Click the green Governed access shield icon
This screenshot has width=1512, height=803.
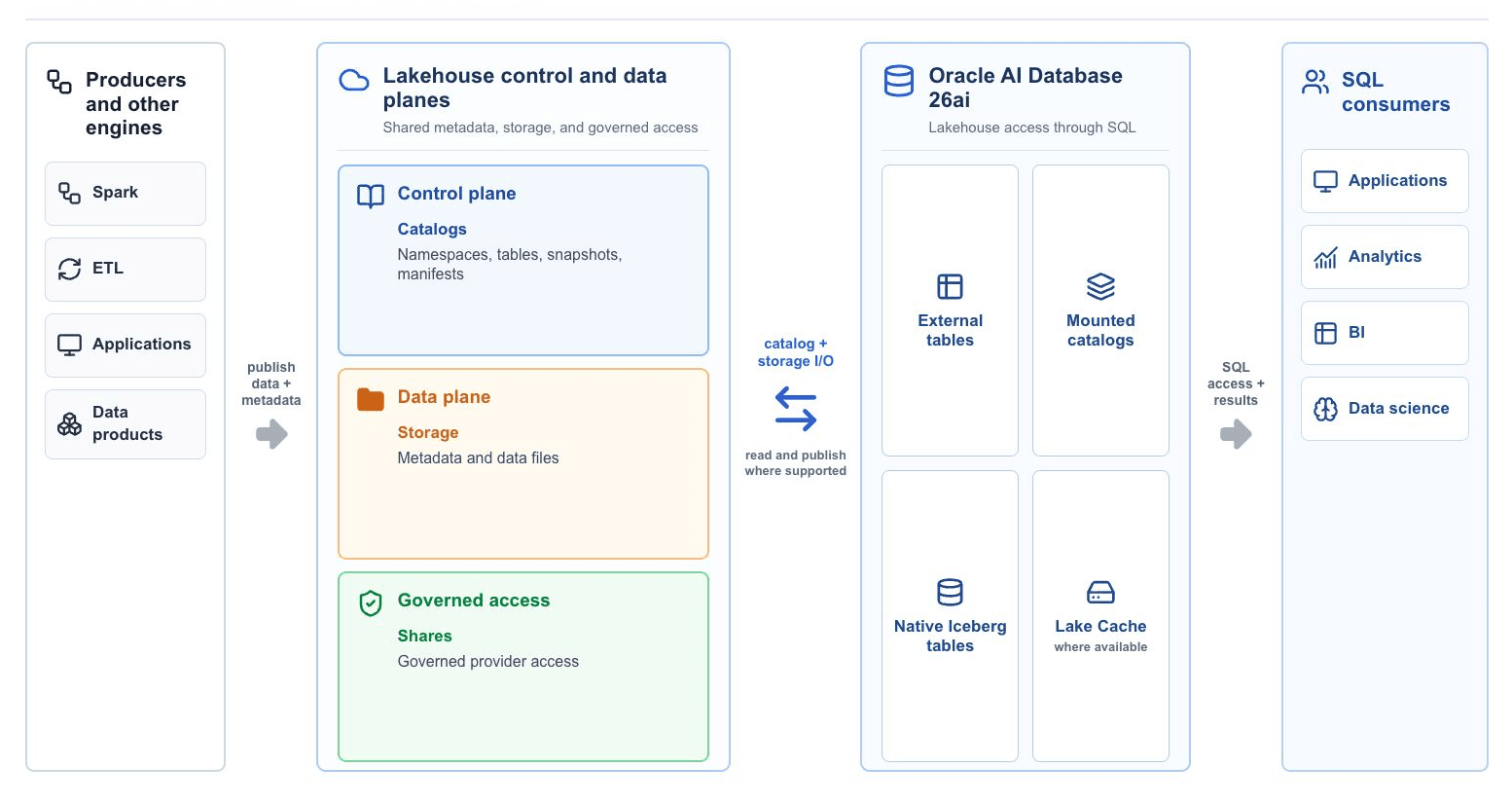pyautogui.click(x=371, y=603)
